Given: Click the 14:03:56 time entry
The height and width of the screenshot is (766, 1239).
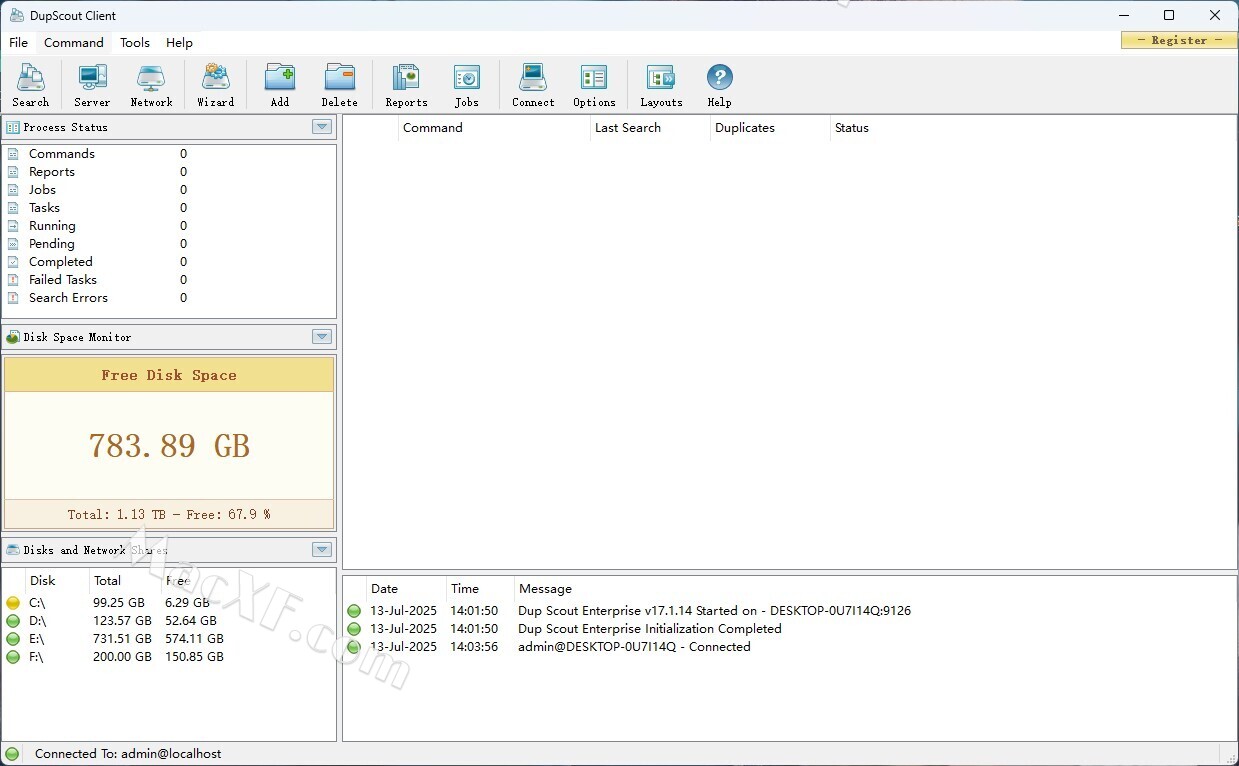Looking at the screenshot, I should [x=474, y=647].
